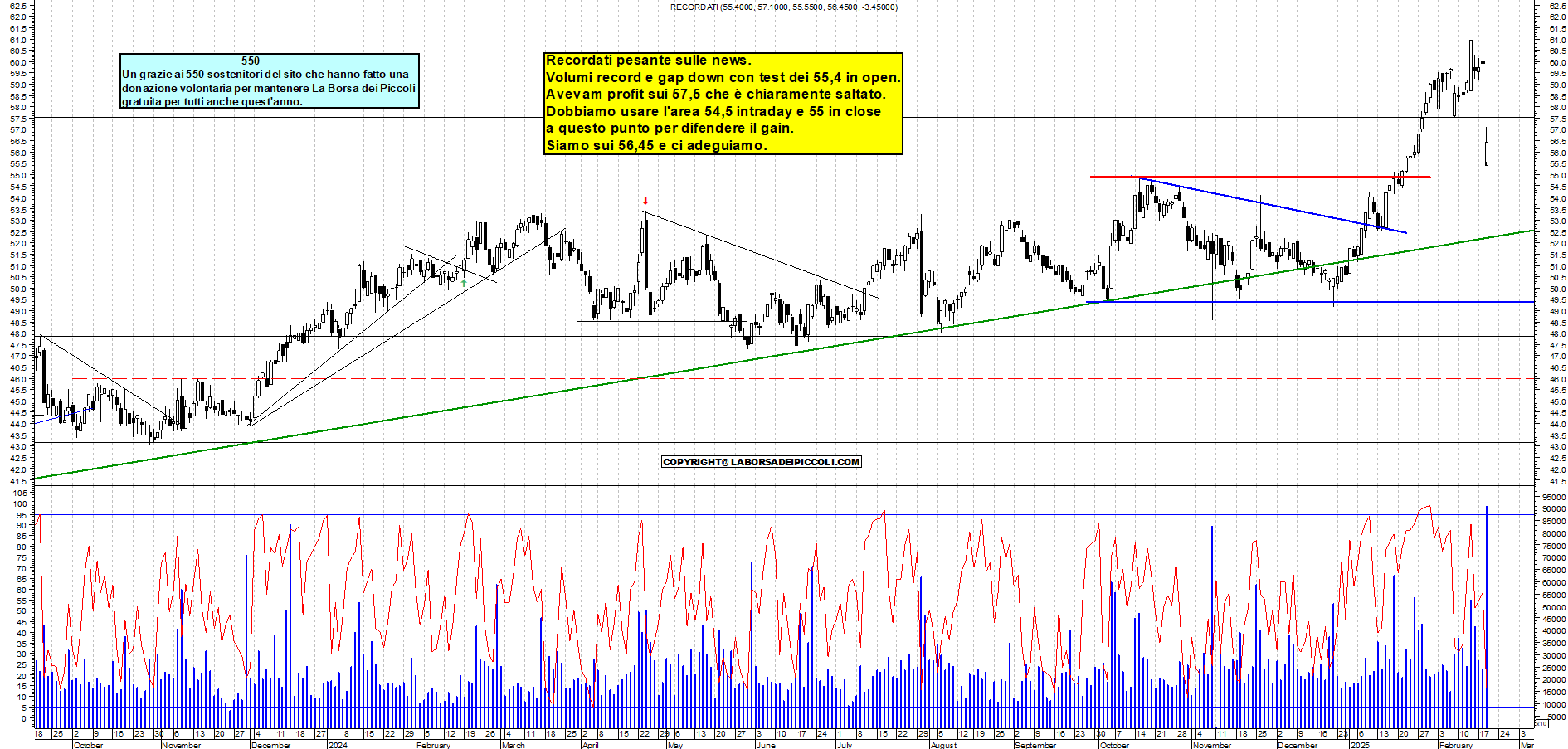Select the '2024' year label on time axis
This screenshot has width=1568, height=749.
click(338, 745)
